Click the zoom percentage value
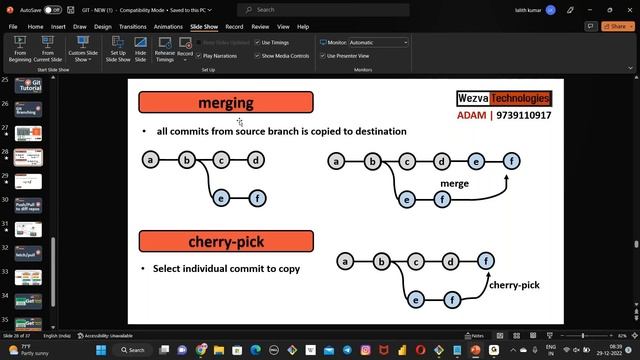The height and width of the screenshot is (360, 640). 622,336
